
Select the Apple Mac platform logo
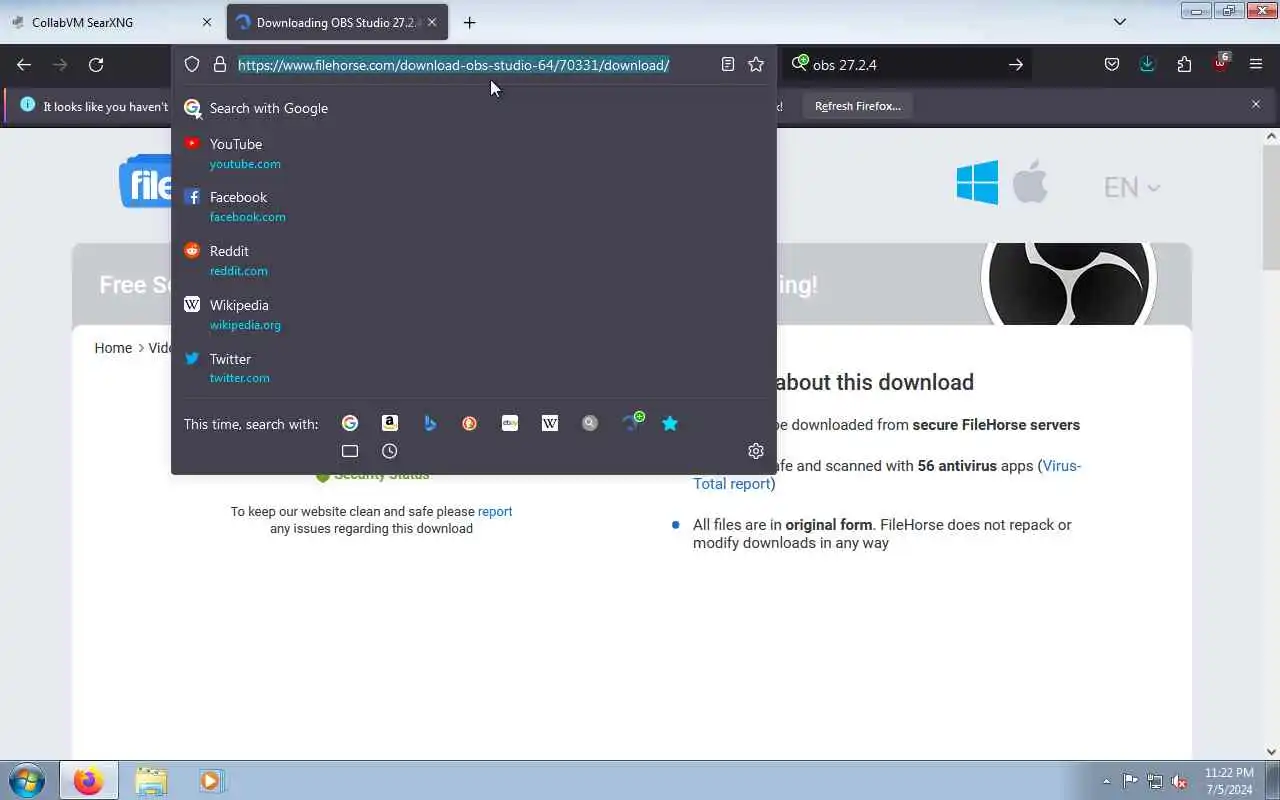pyautogui.click(x=1030, y=183)
